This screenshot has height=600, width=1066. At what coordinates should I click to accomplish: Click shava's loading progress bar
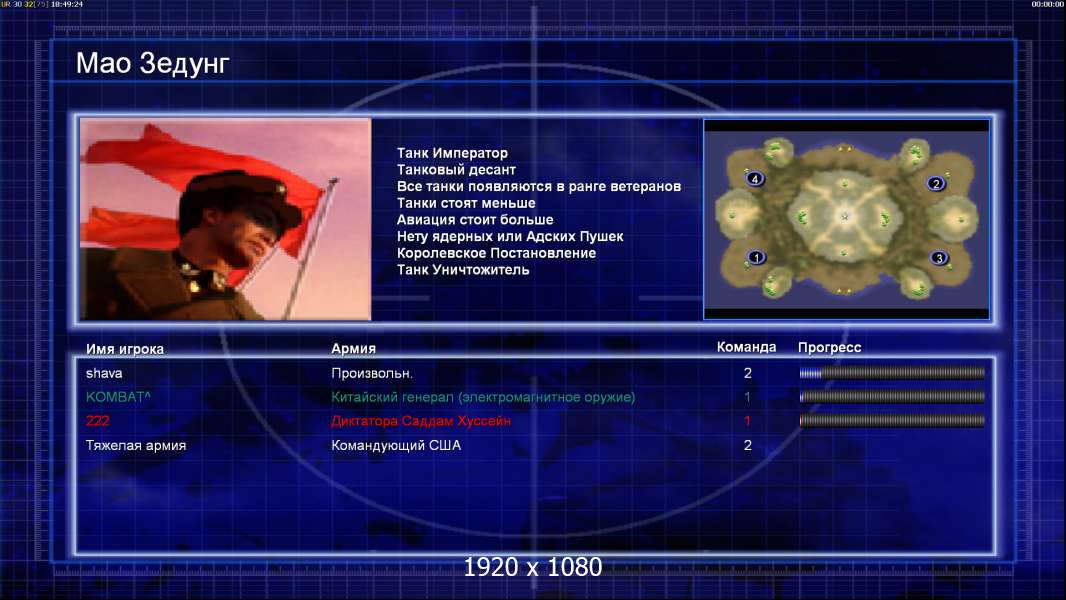click(x=892, y=372)
